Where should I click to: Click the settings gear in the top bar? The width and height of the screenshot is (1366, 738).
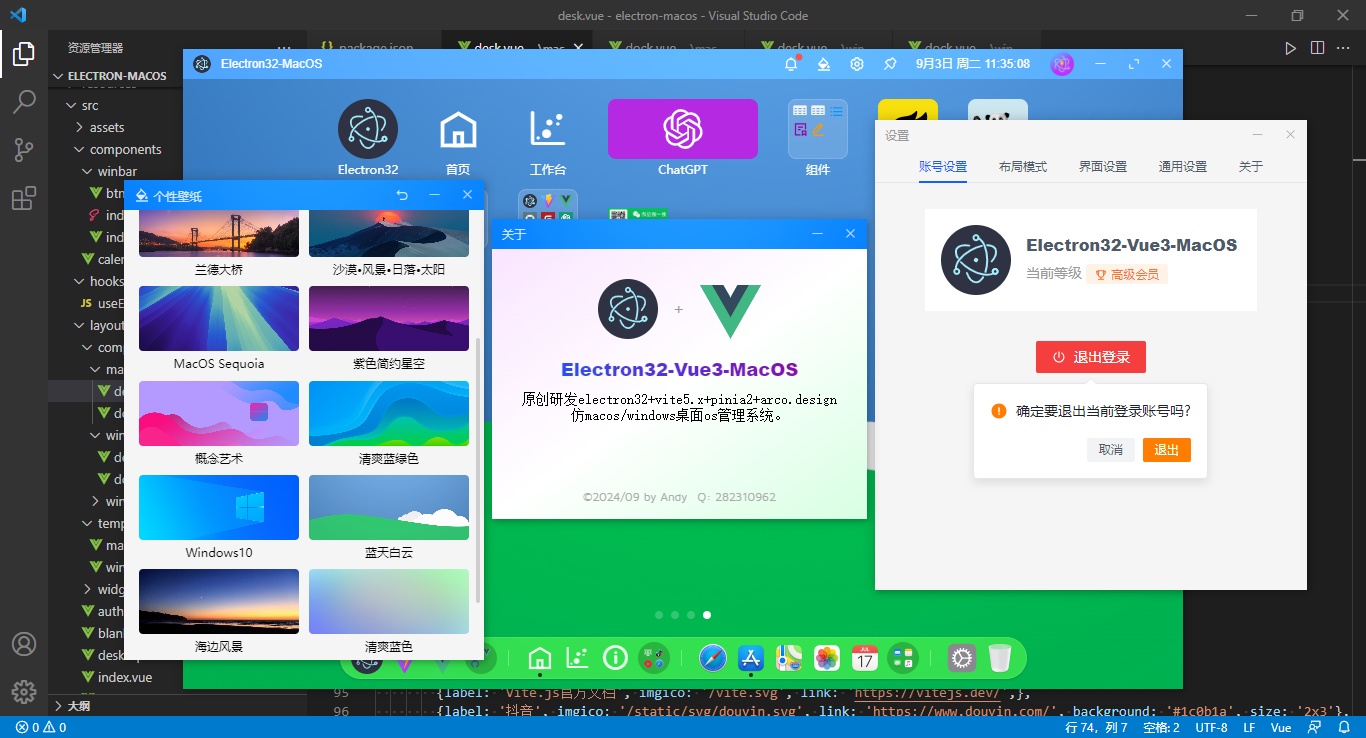(x=857, y=63)
